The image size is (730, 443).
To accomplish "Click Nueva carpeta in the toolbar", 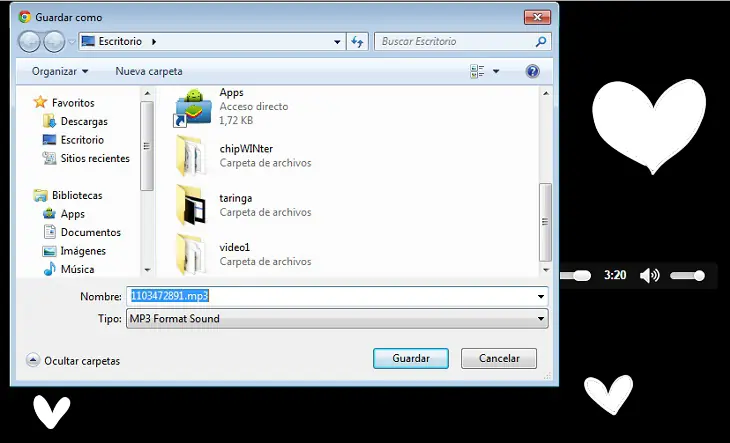I will [149, 71].
